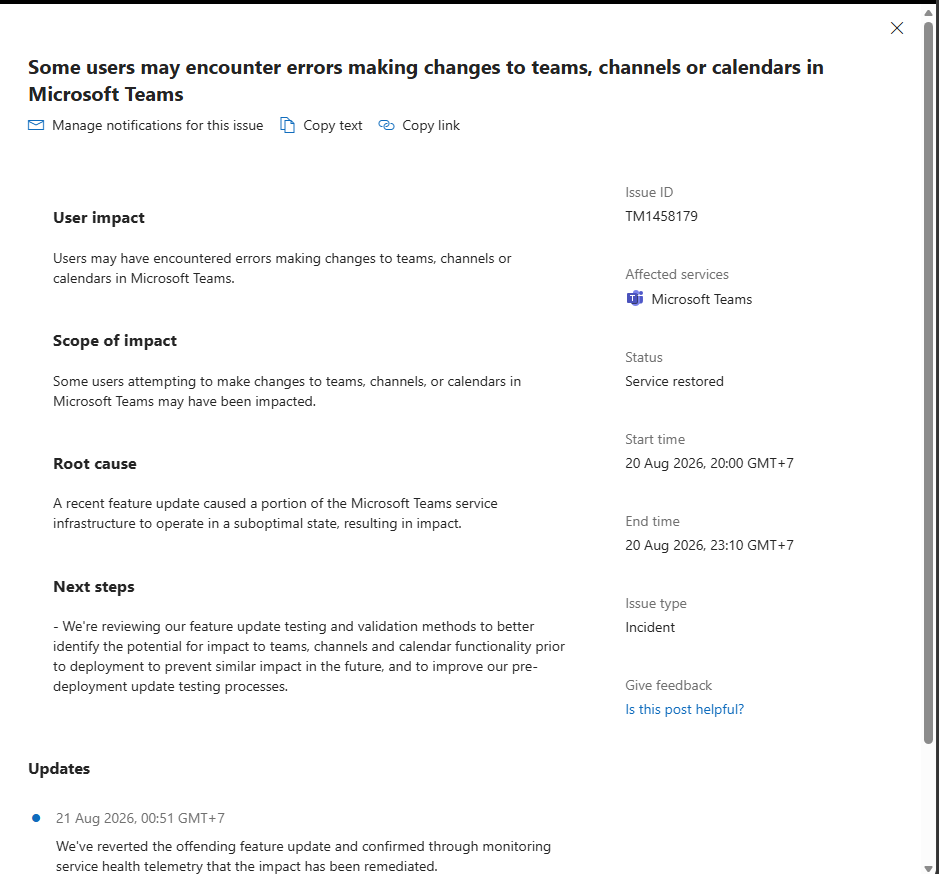Click the Updates section heading
The width and height of the screenshot is (939, 874).
click(59, 769)
